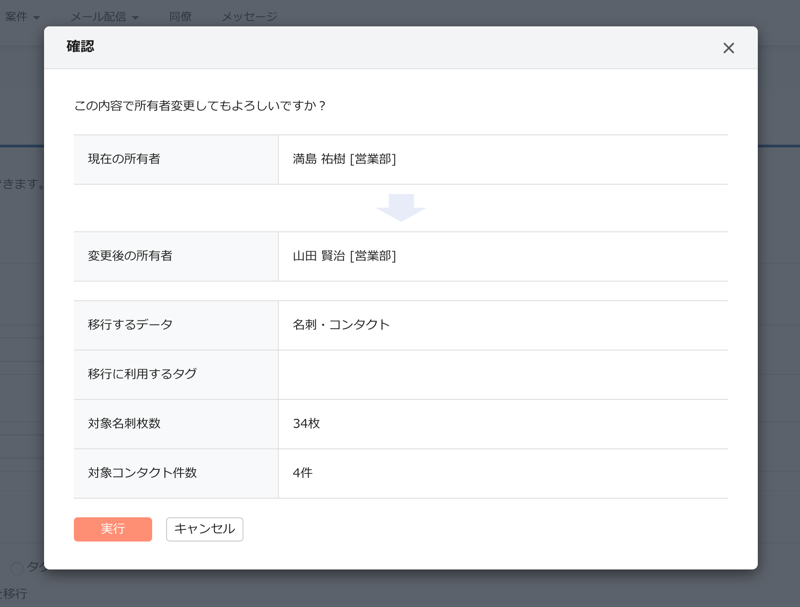Close the 確認 dialog with the X icon
The height and width of the screenshot is (607, 800).
[728, 48]
